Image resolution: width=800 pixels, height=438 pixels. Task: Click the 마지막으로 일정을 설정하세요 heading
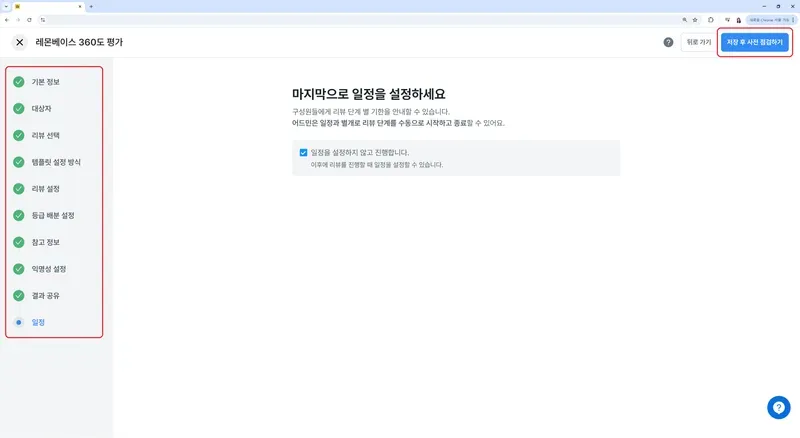pyautogui.click(x=368, y=94)
